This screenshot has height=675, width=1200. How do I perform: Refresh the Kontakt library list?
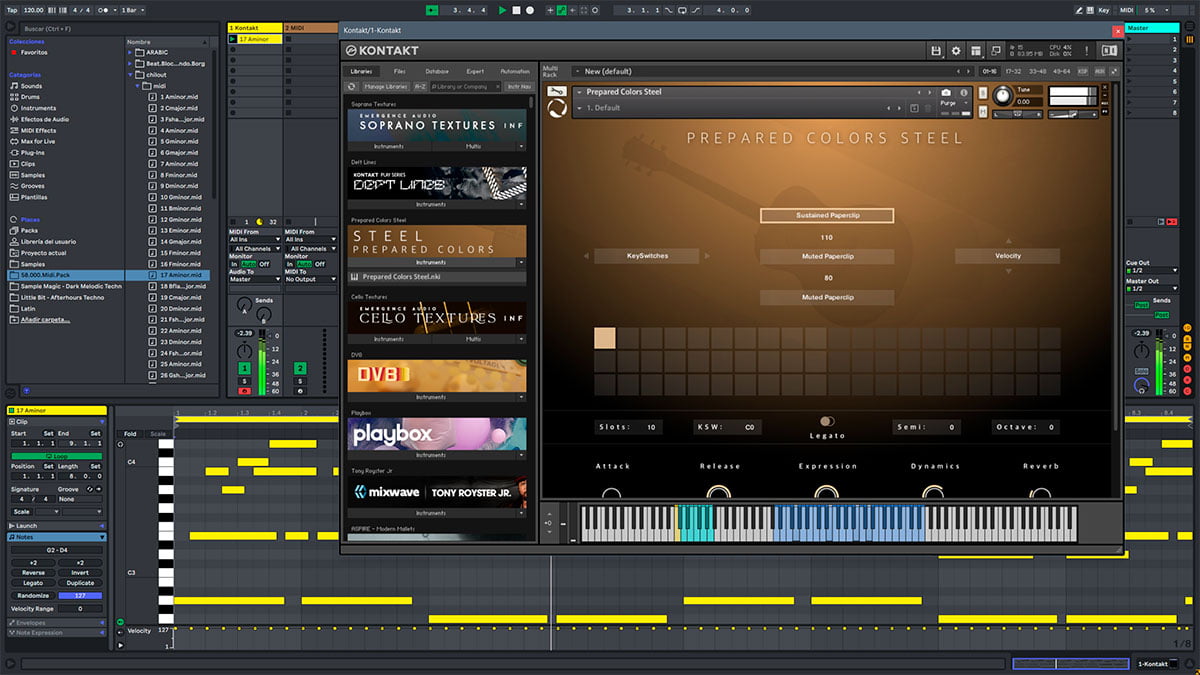coord(352,87)
